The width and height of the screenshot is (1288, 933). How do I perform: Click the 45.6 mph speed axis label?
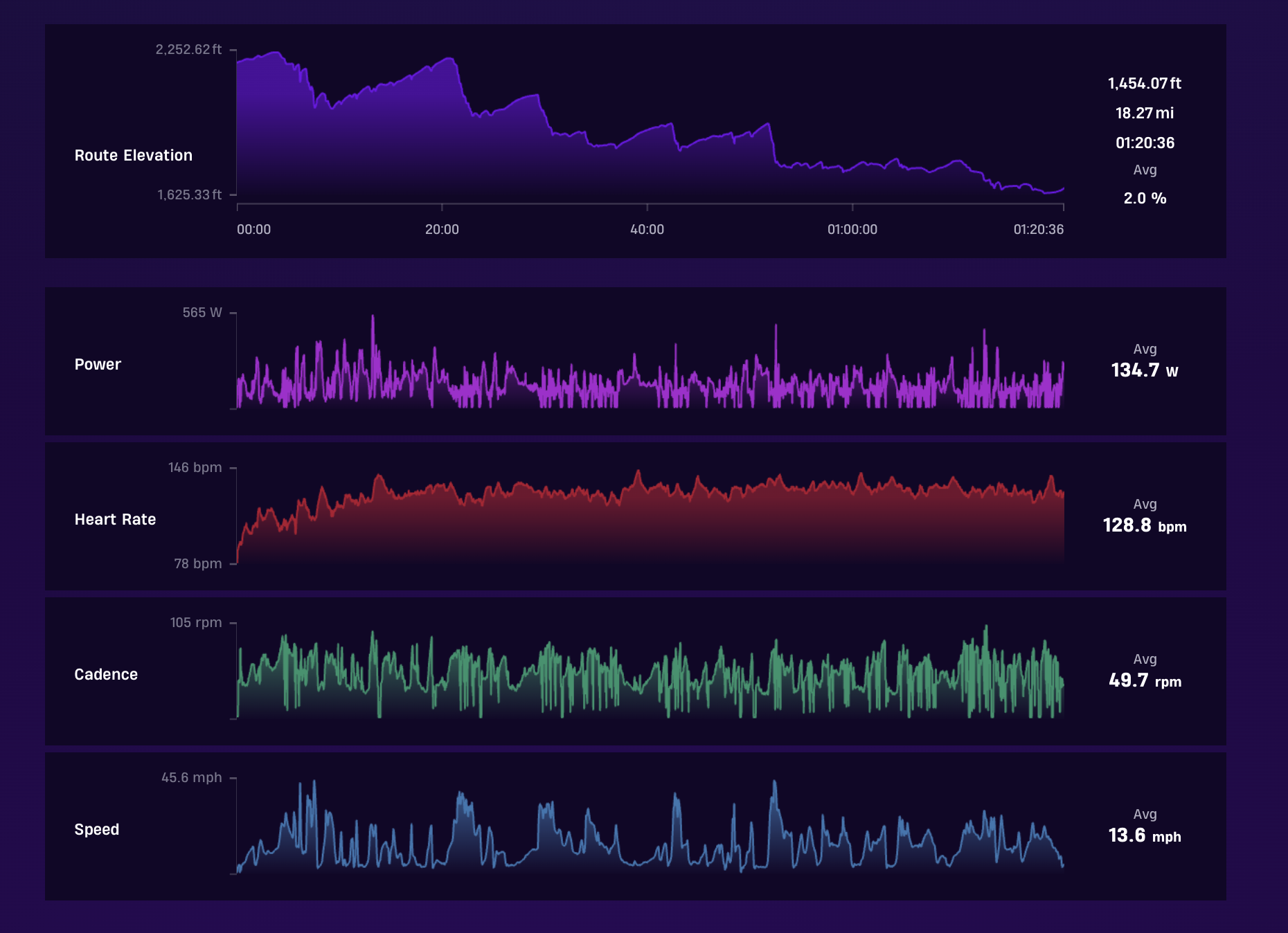(191, 777)
